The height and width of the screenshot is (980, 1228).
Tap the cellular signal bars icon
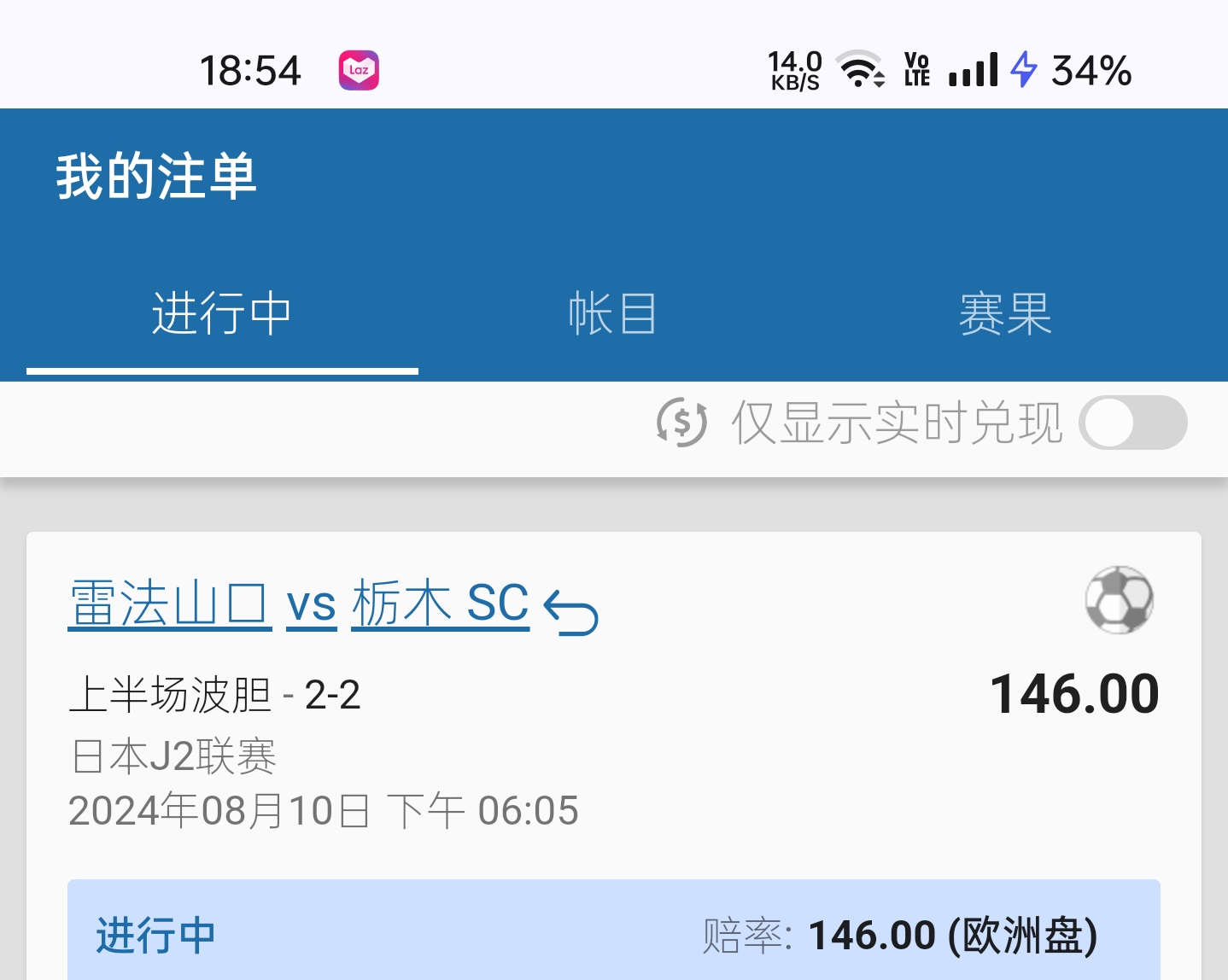point(974,70)
